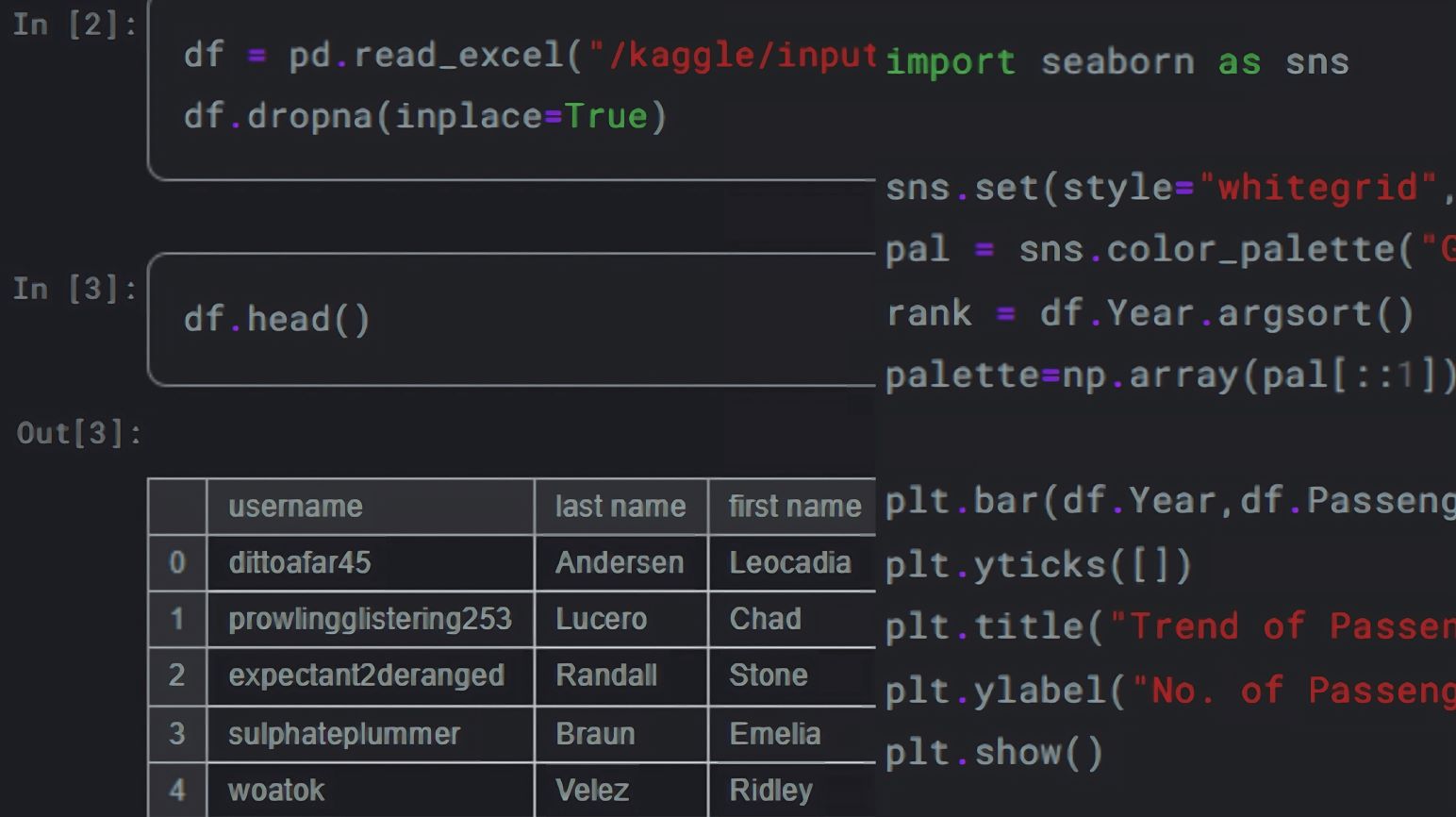Select the woatok username cell
Image resolution: width=1456 pixels, height=817 pixels.
point(371,790)
